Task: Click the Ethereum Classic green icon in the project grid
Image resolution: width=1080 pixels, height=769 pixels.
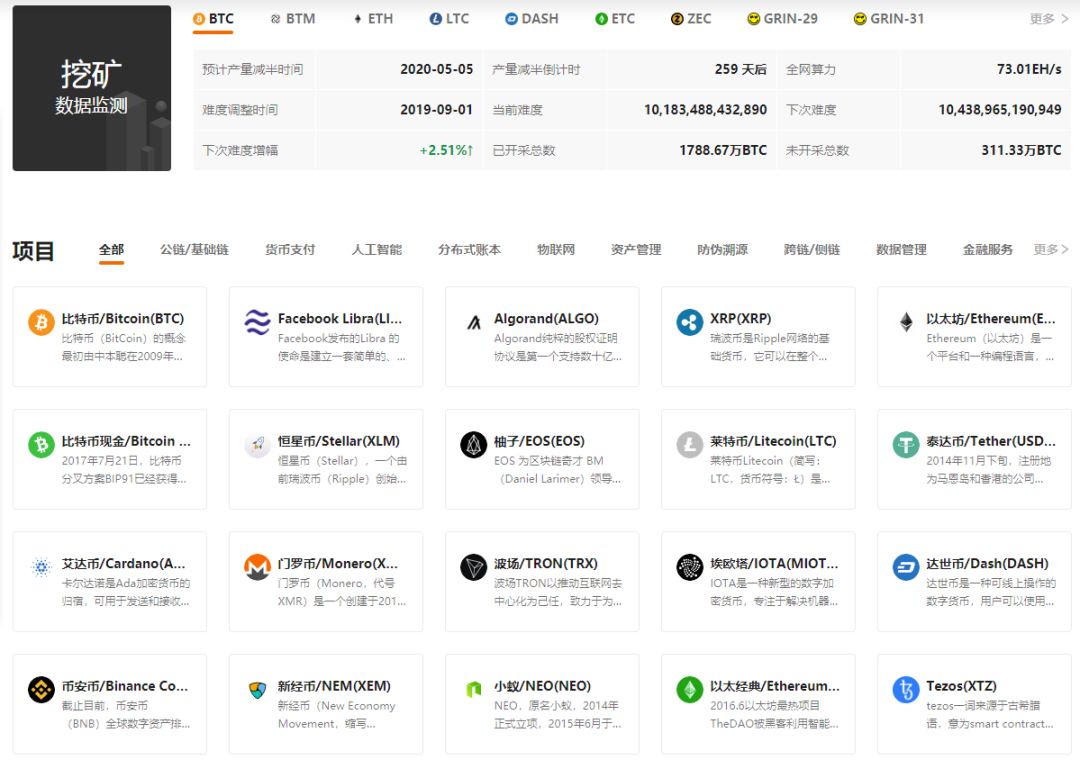Action: (689, 689)
